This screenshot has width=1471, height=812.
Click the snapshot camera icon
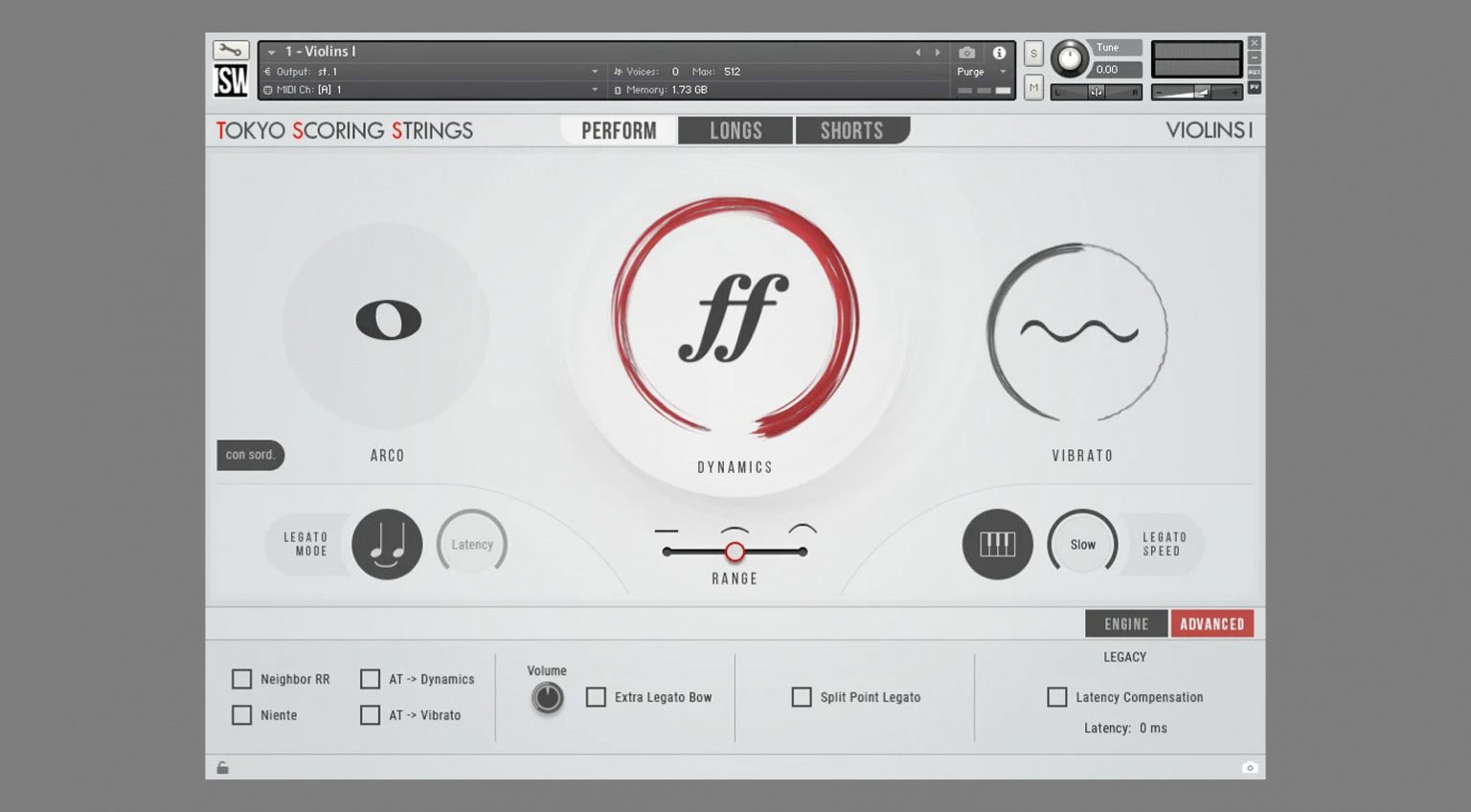coord(967,55)
